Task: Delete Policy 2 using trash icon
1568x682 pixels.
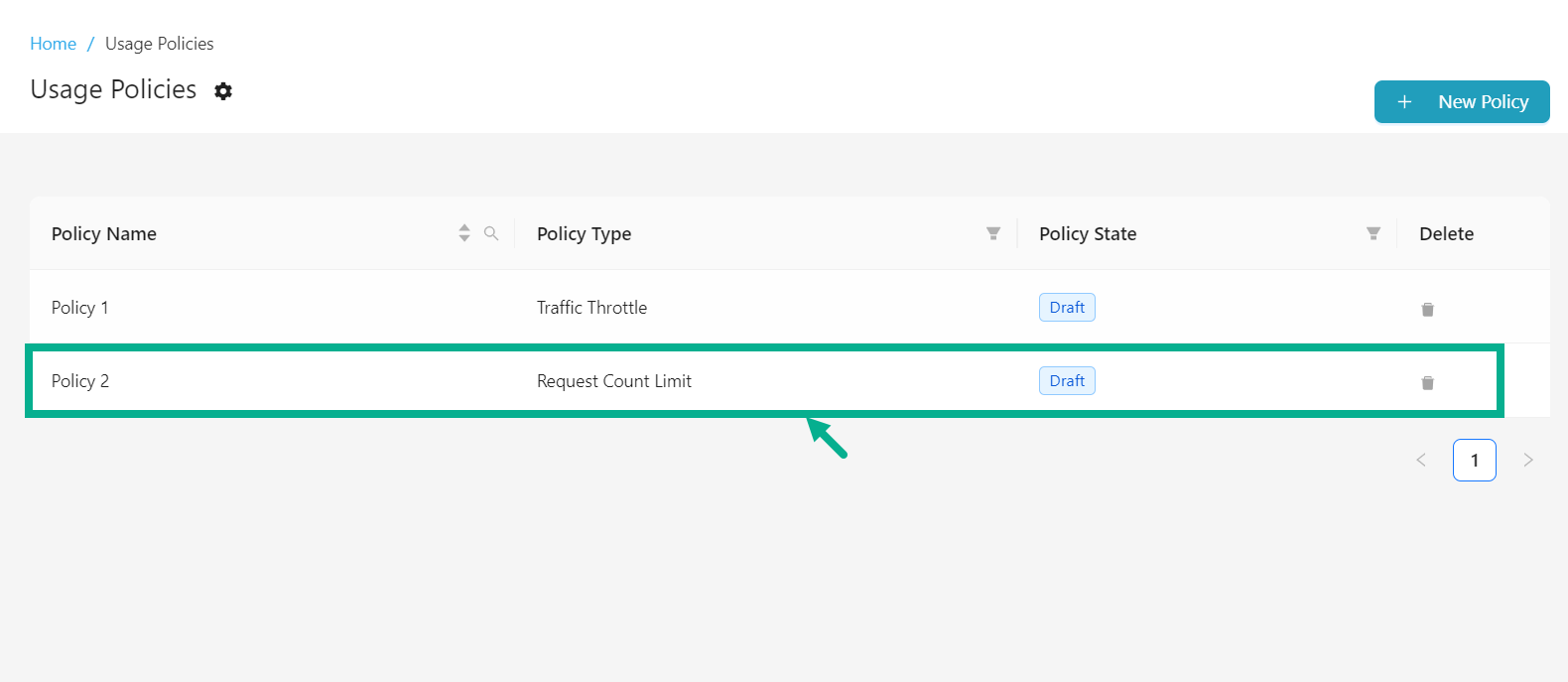Action: (x=1427, y=383)
